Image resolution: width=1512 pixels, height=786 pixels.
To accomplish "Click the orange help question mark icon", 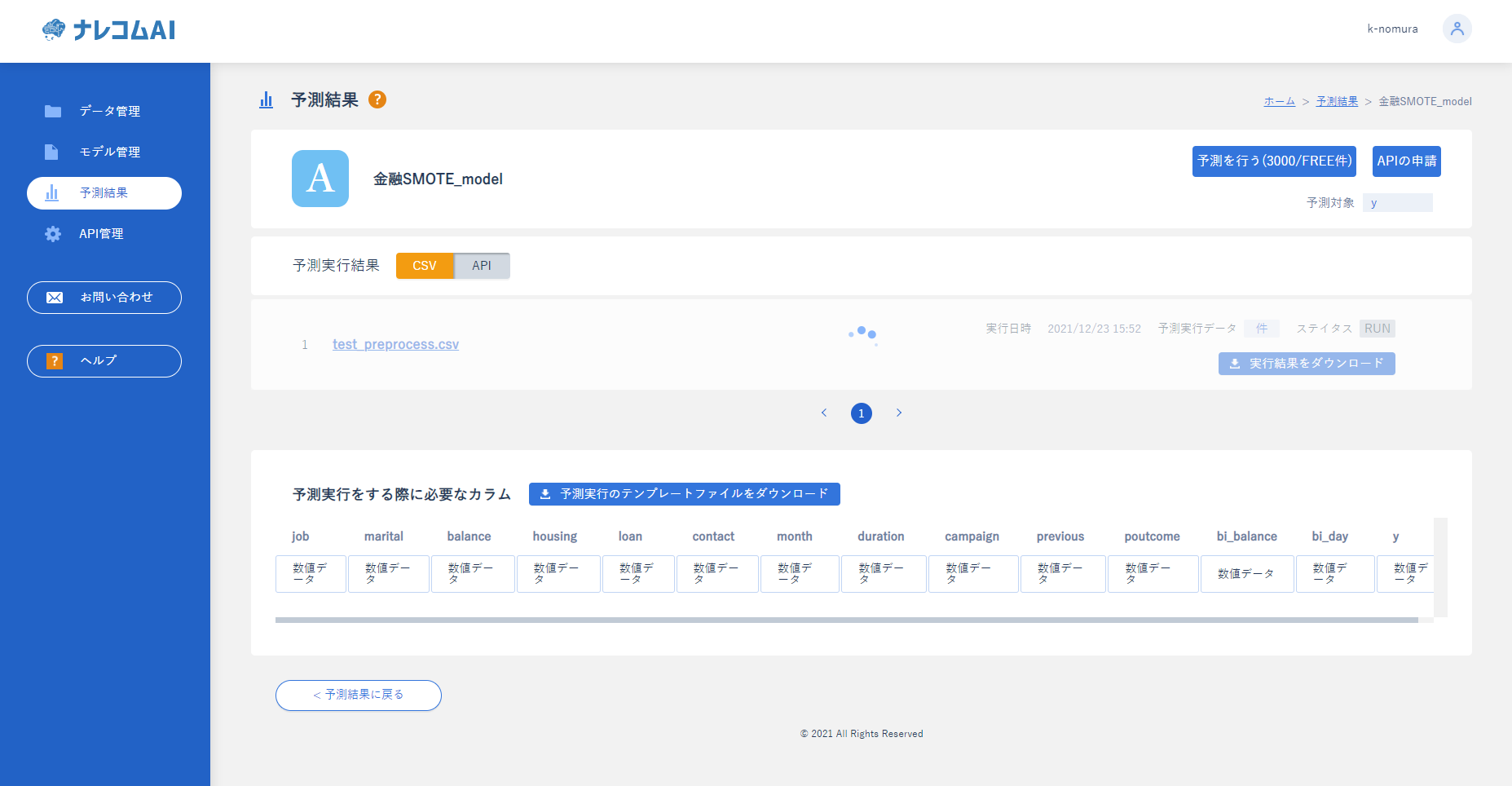I will [377, 99].
